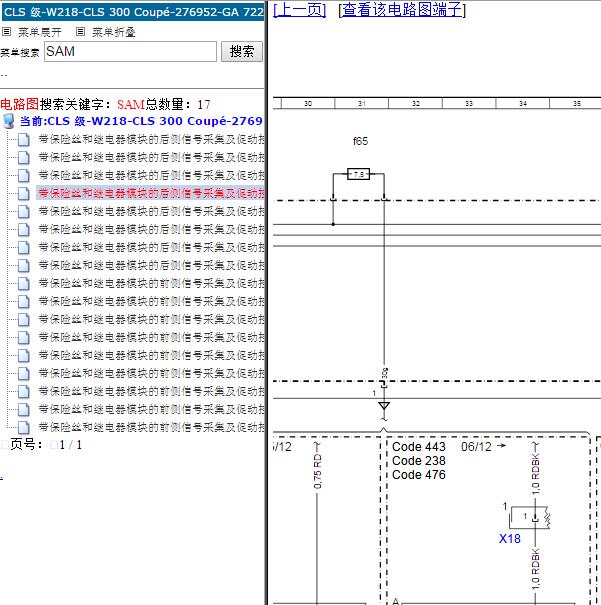Click the document icon of the highlighted red entry

point(24,193)
